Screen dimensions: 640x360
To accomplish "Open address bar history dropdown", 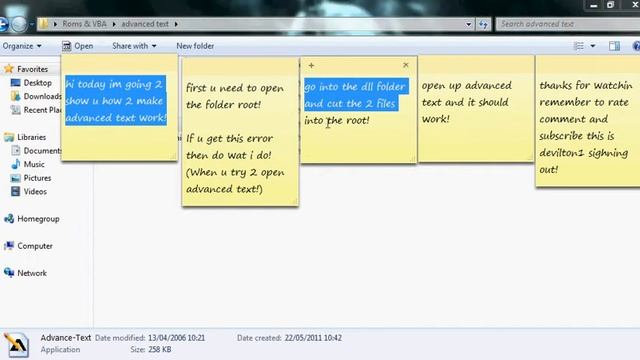I will tap(468, 24).
